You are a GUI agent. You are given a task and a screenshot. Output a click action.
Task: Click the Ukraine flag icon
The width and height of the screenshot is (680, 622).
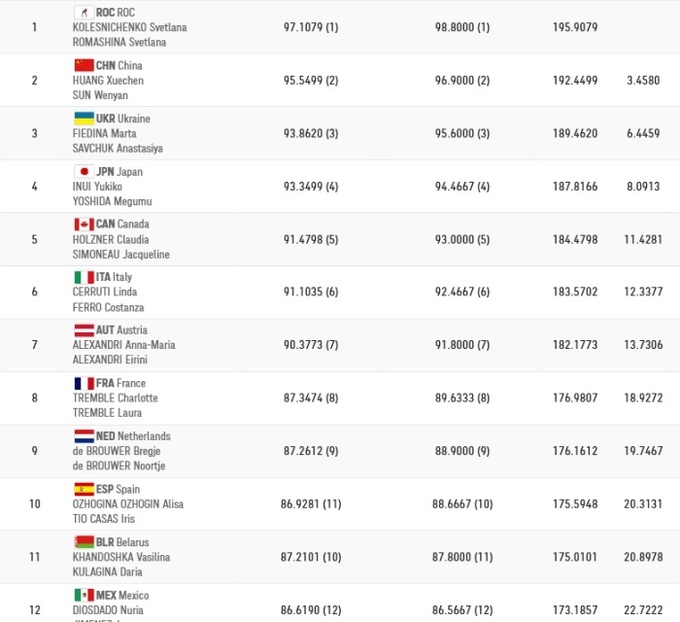(84, 118)
